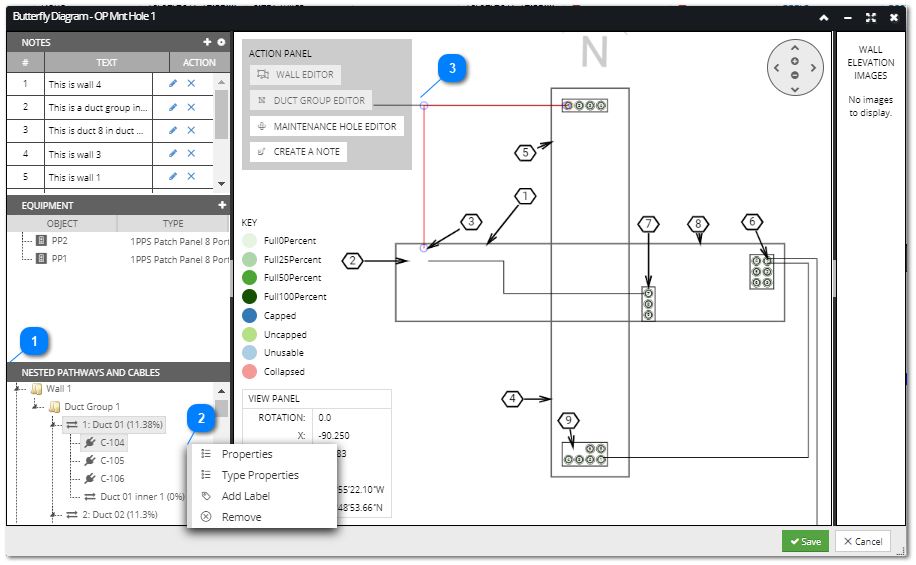Pan diagram up with navigator arrow

795,48
